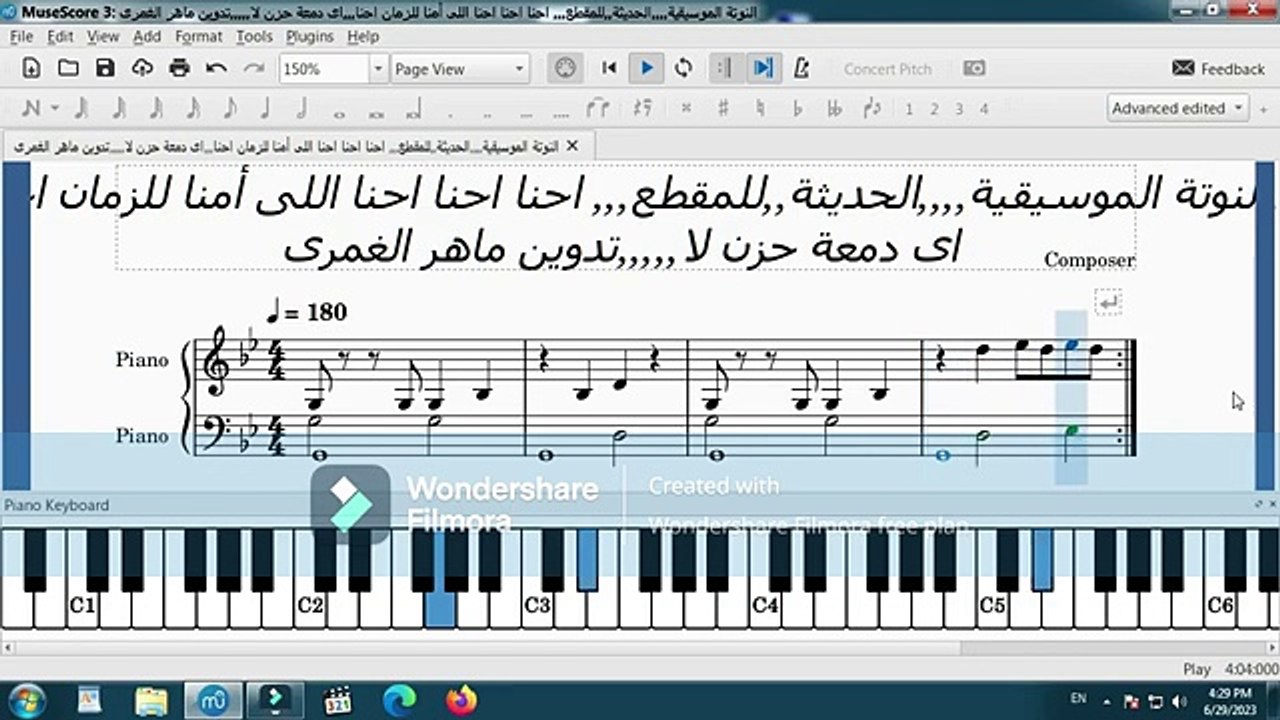Toggle pan score during playback
The width and height of the screenshot is (1280, 720).
[763, 68]
